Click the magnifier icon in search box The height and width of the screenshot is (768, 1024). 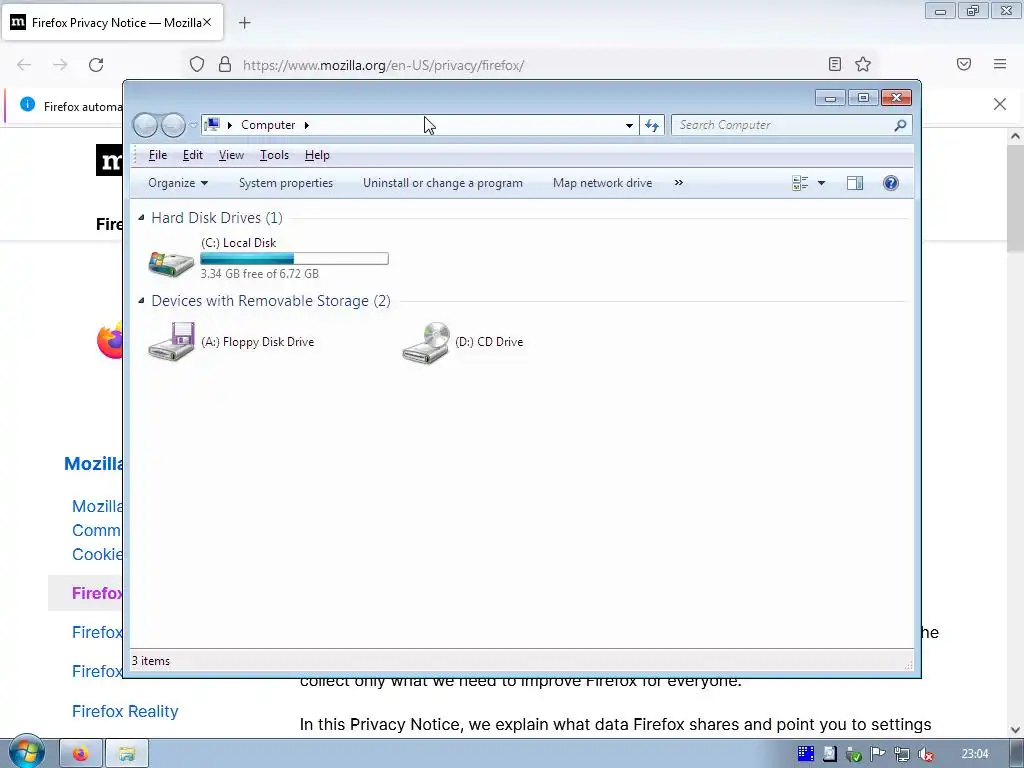click(x=900, y=125)
